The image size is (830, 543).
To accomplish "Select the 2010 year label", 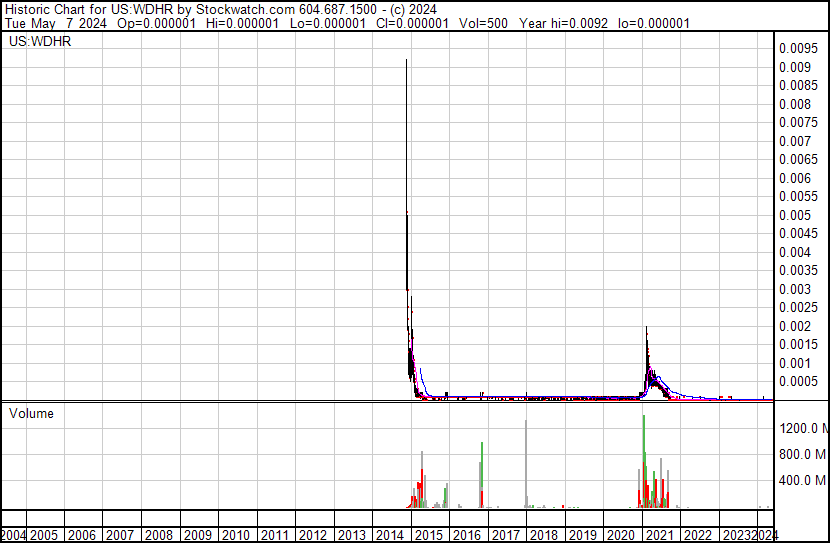I will point(236,535).
